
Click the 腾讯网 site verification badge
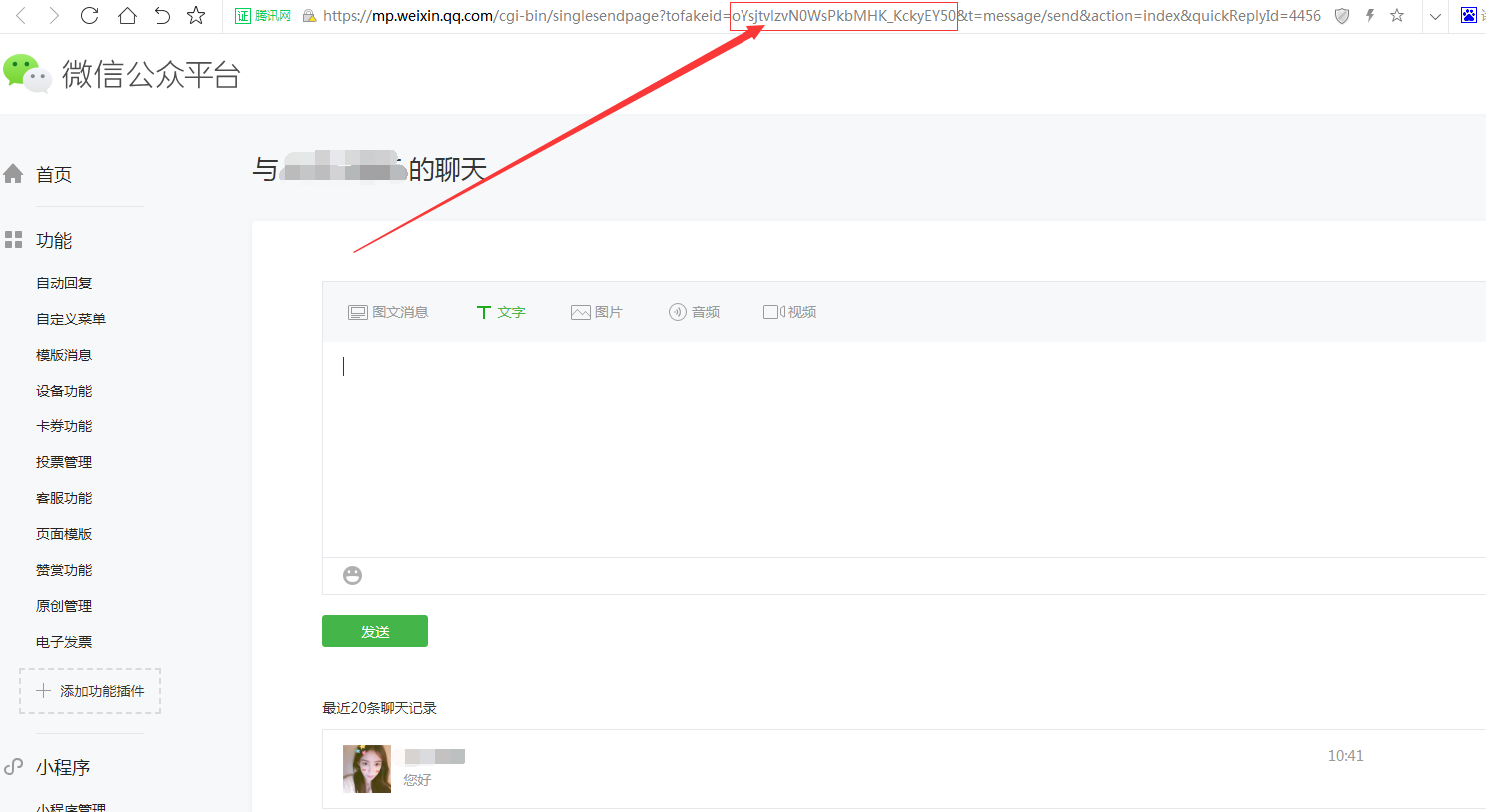(x=263, y=16)
